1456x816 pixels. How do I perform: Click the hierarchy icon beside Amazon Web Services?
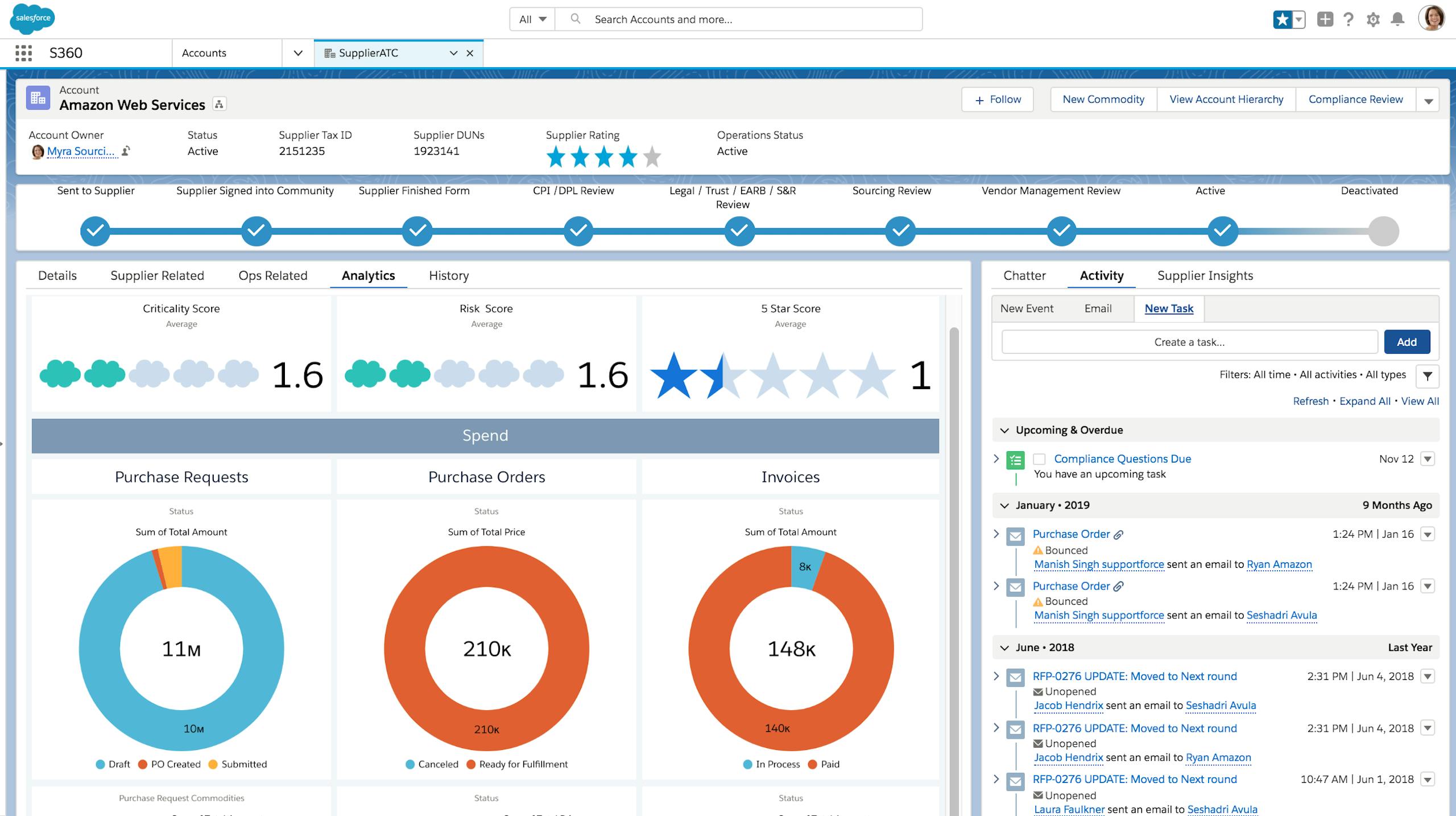tap(220, 104)
